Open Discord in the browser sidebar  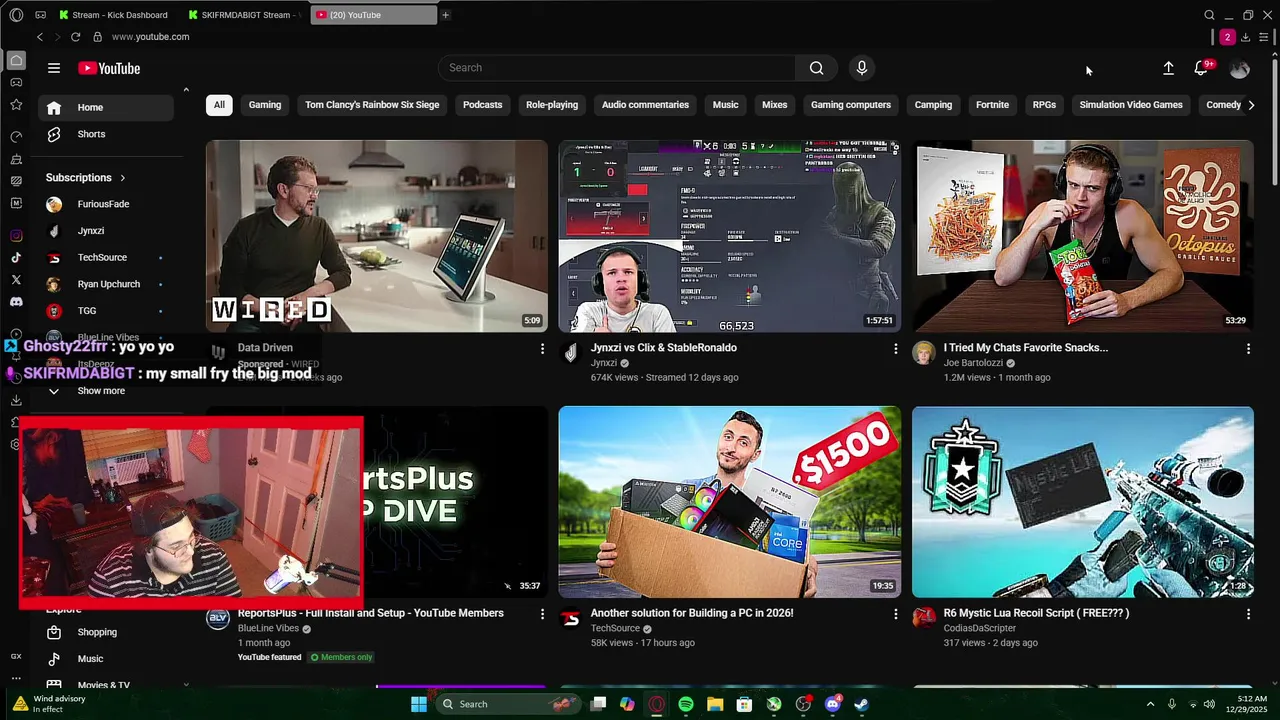pos(16,302)
